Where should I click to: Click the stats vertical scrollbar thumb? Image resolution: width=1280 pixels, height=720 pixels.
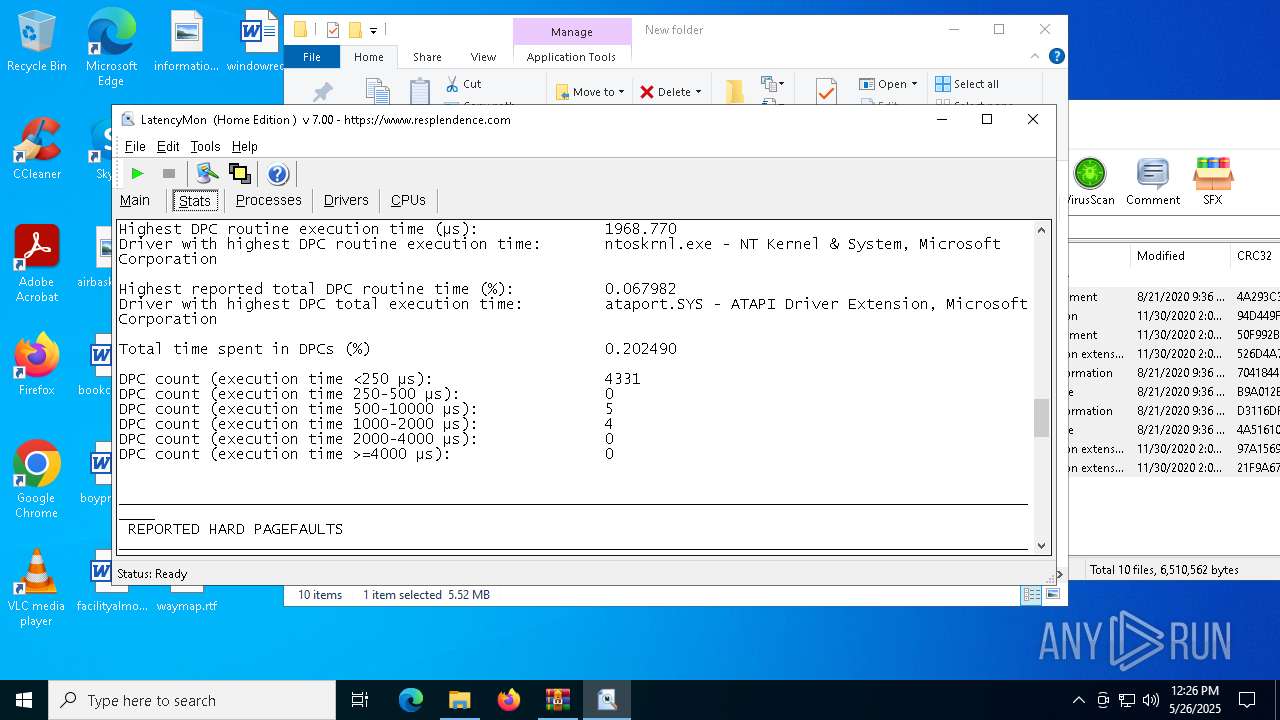(x=1041, y=418)
